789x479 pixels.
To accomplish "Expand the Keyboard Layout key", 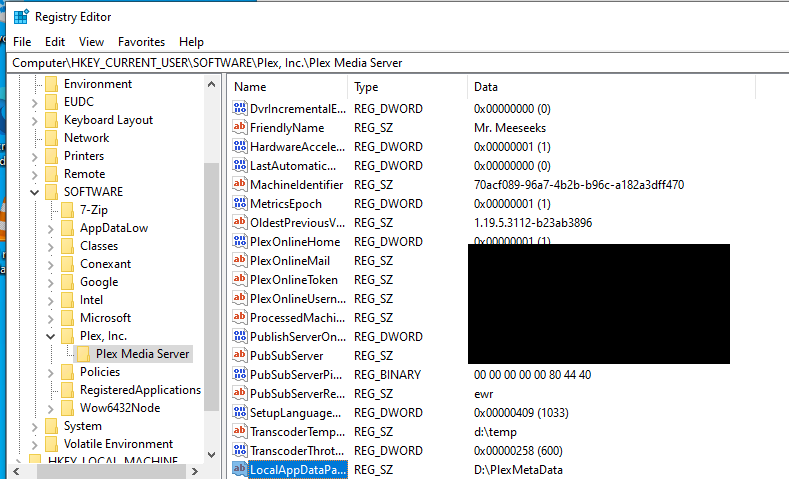I will [x=34, y=121].
